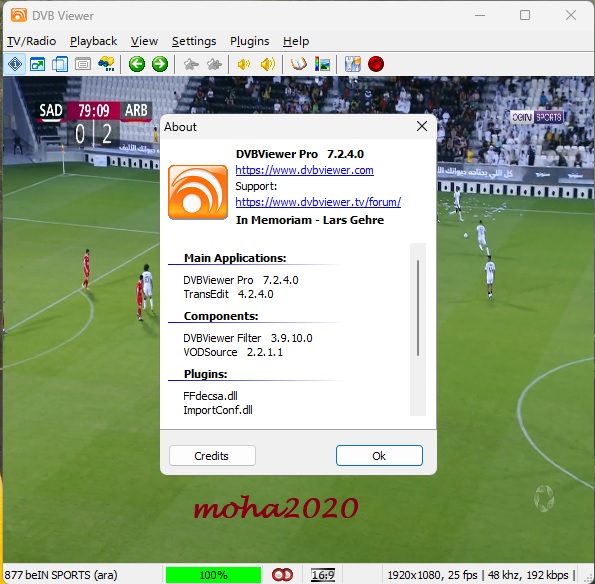Open the Settings menu
The height and width of the screenshot is (584, 595).
(194, 41)
